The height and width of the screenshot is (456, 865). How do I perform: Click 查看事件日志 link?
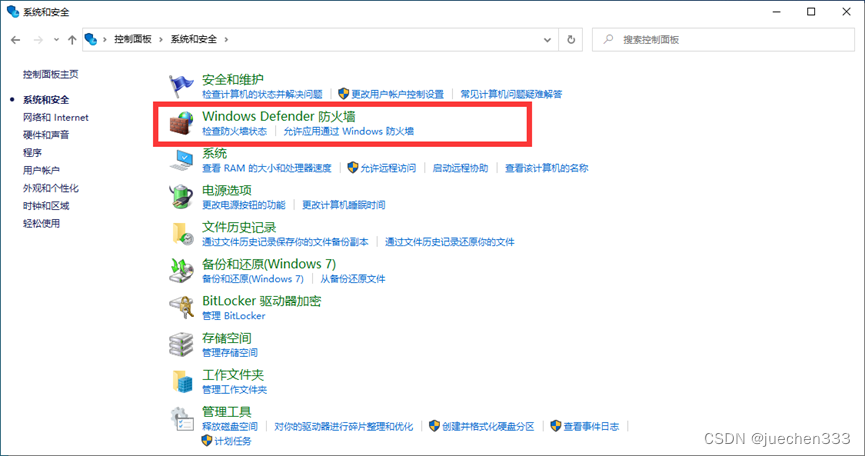coord(591,427)
